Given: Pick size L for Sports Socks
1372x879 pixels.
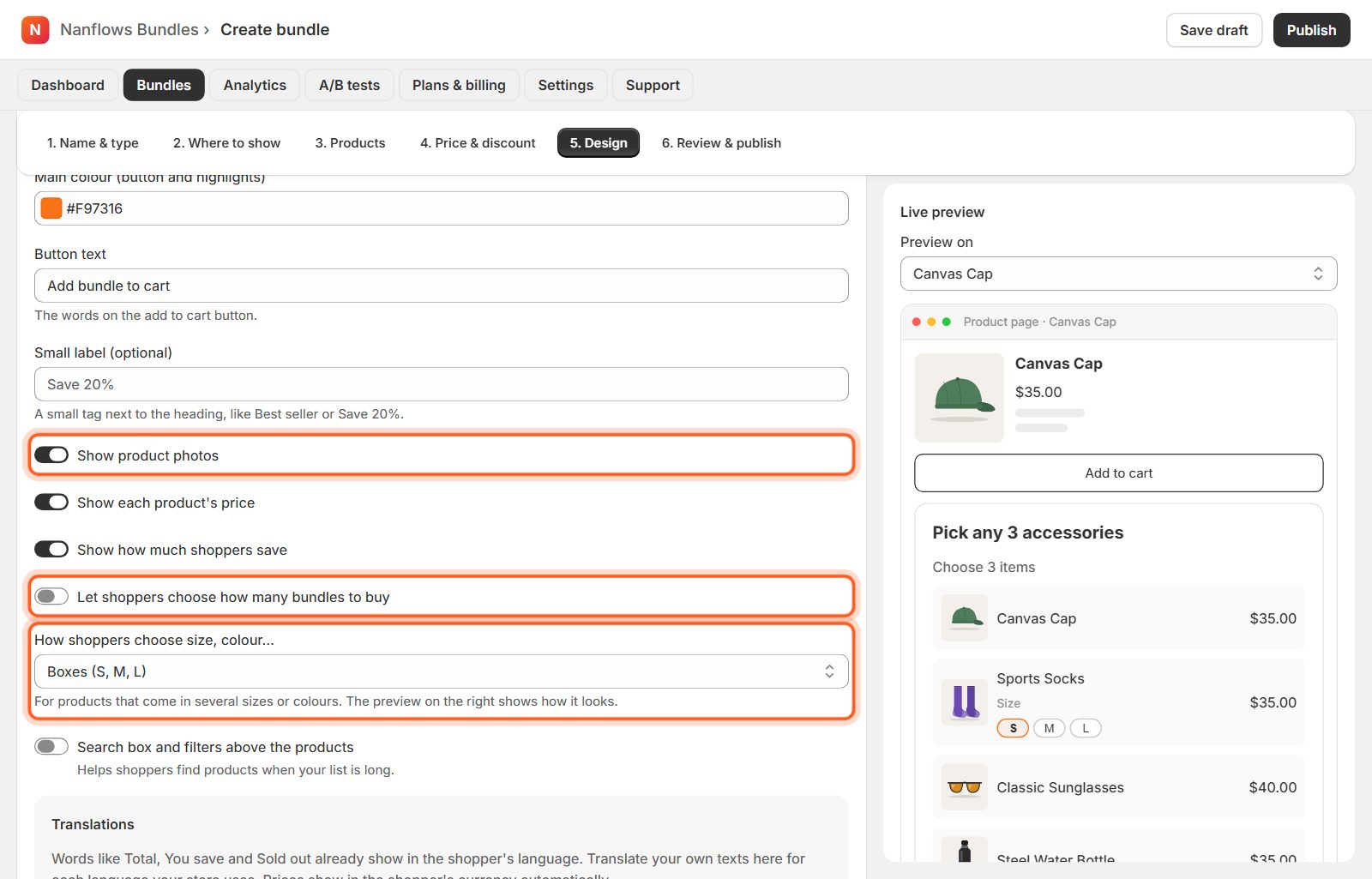Looking at the screenshot, I should [1086, 728].
